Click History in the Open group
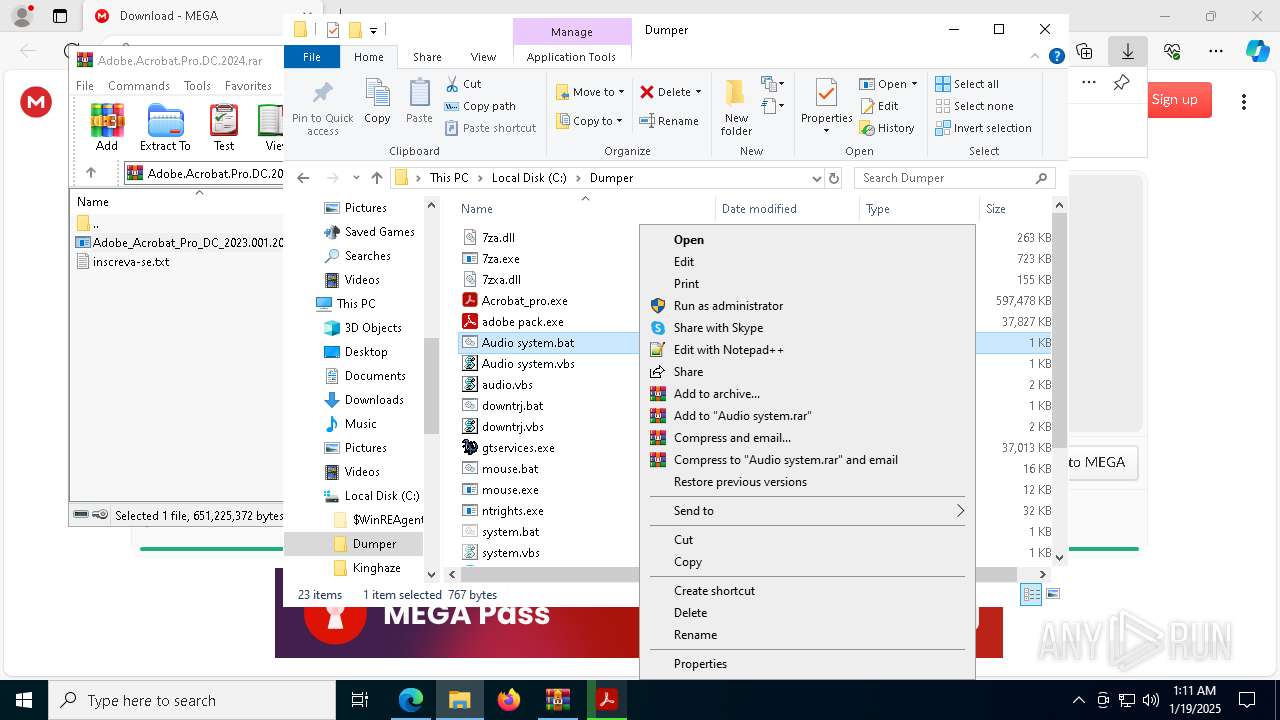 coord(887,128)
